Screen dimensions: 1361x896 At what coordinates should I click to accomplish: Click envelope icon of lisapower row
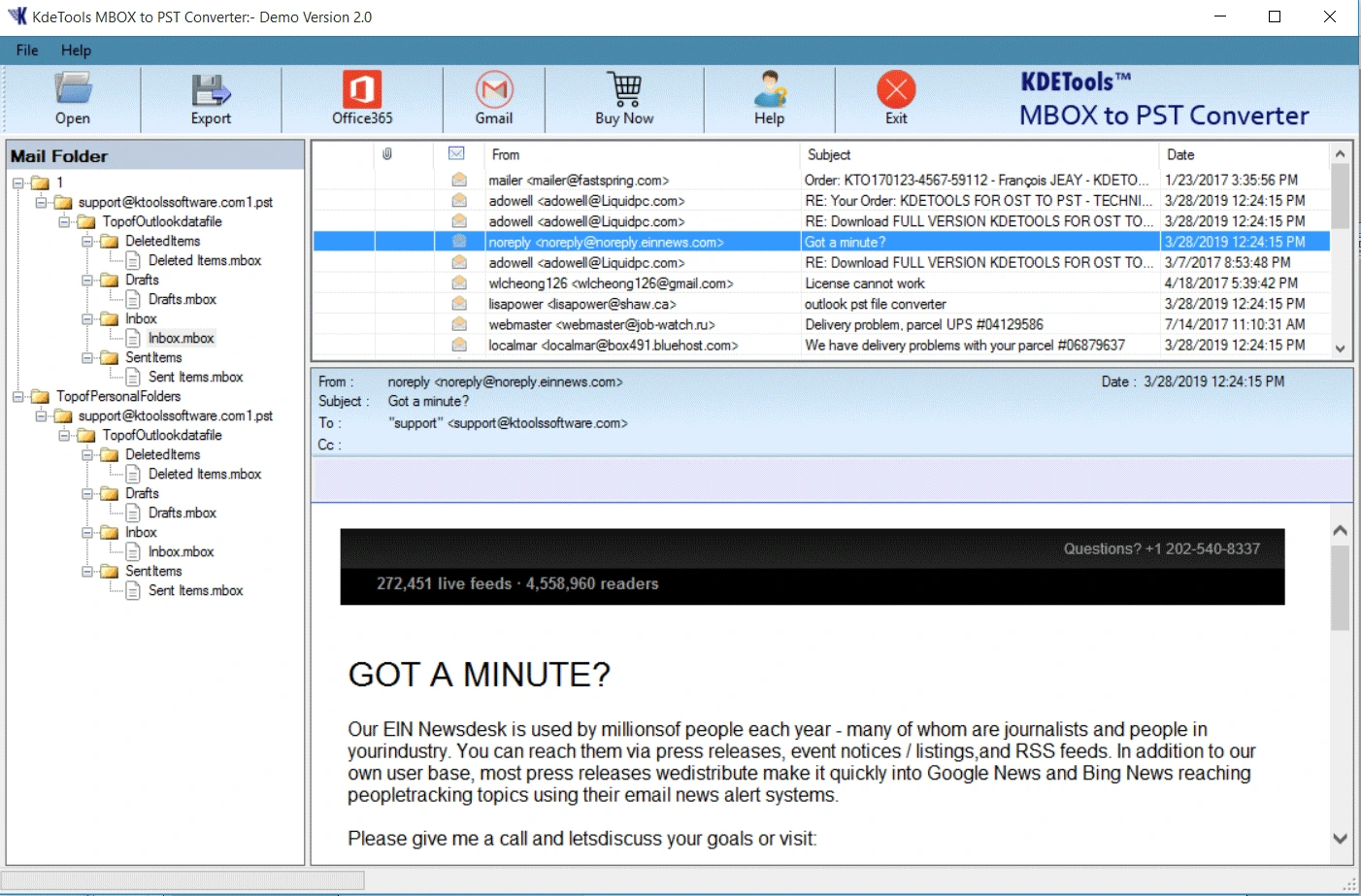(x=459, y=304)
